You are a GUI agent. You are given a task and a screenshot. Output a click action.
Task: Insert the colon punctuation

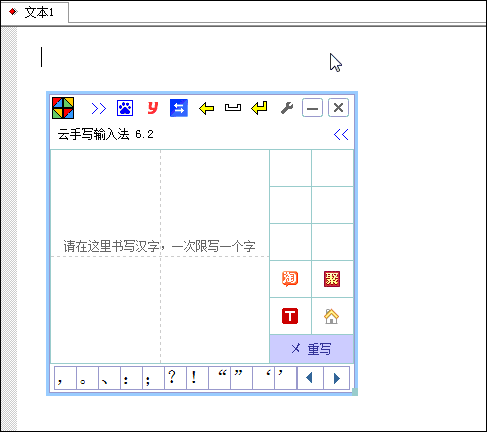(131, 378)
